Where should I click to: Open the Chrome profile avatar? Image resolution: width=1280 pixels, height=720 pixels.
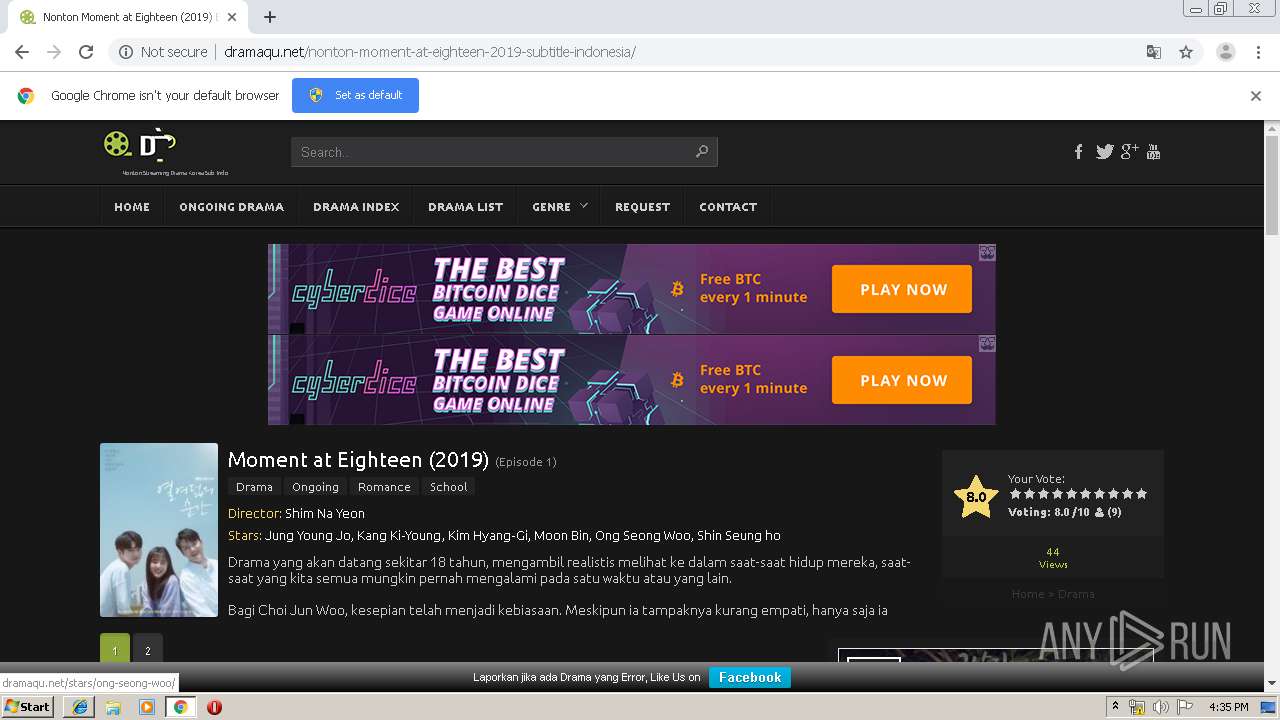(1225, 52)
